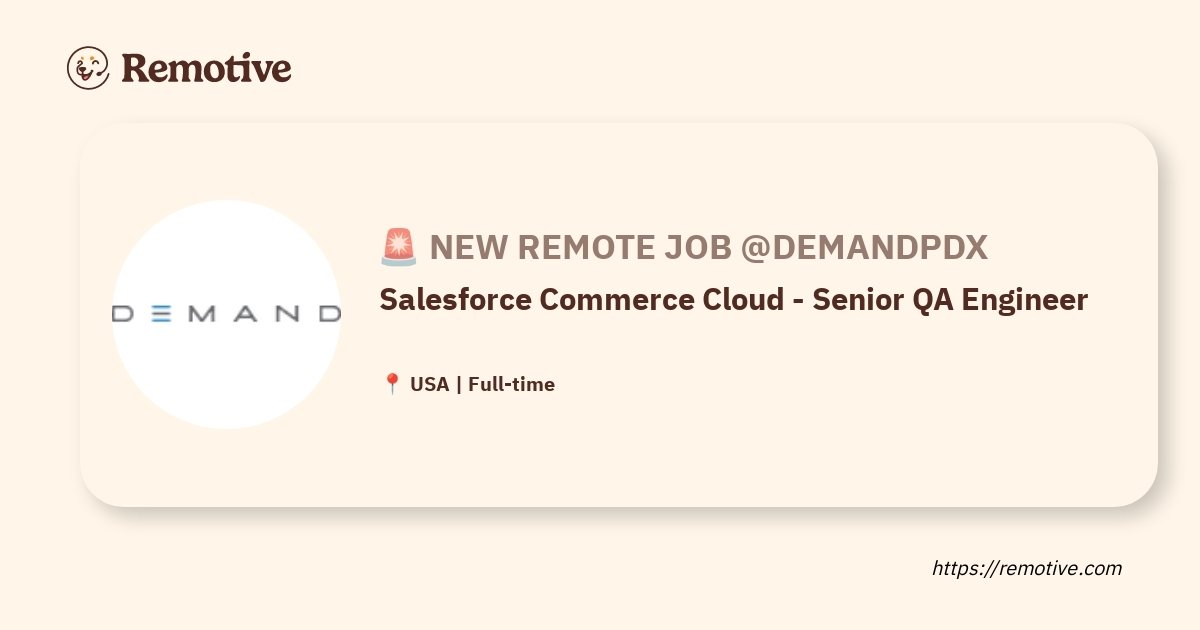This screenshot has height=630, width=1200.
Task: Click the NEW REMOTE JOB heading
Action: (x=581, y=247)
